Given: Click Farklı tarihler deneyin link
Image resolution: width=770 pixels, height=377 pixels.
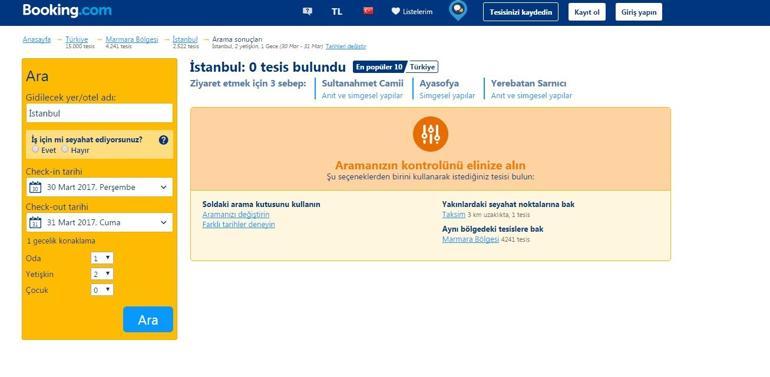Looking at the screenshot, I should point(239,224).
